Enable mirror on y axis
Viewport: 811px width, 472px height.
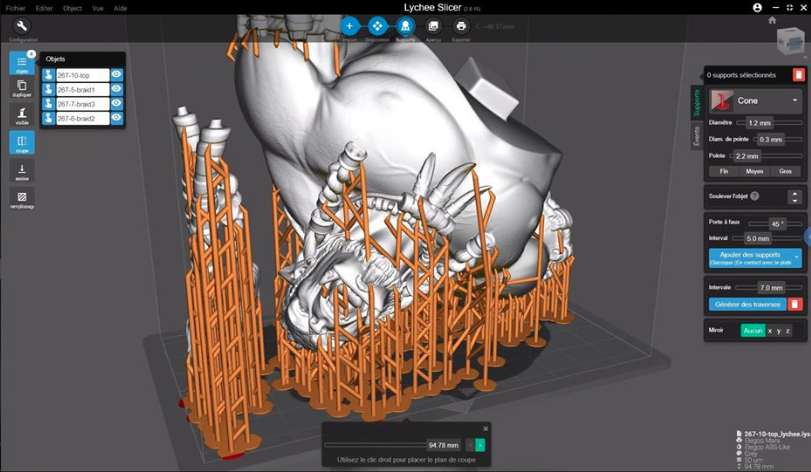coord(779,331)
